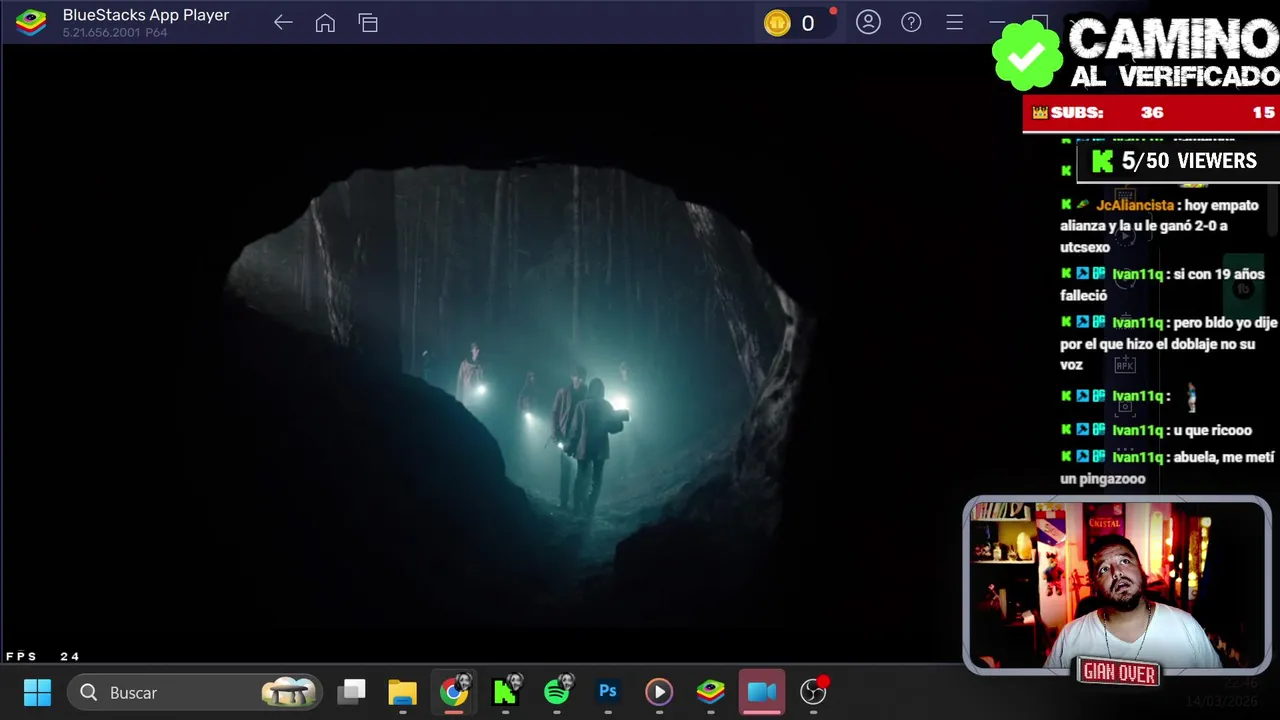Open Spotify from the taskbar

558,692
